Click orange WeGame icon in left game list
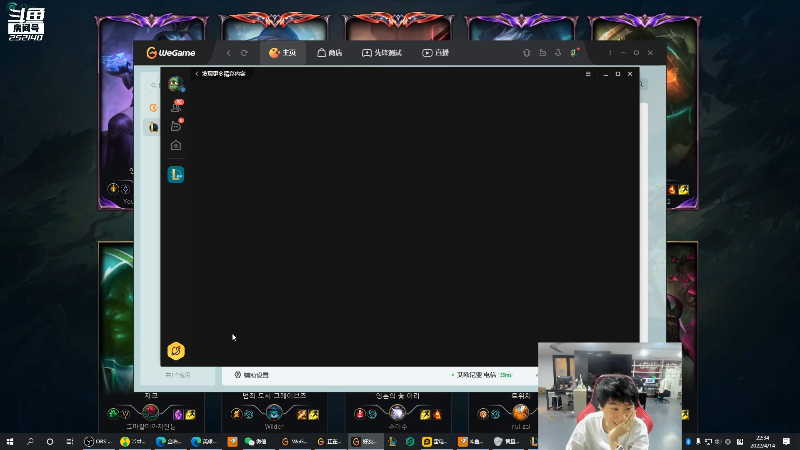Viewport: 800px width, 450px height. click(153, 108)
